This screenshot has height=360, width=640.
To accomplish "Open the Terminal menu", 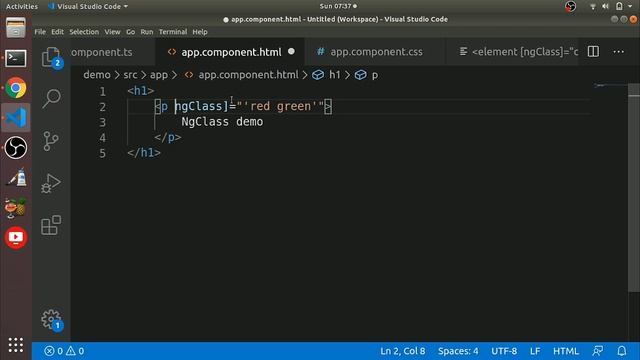I will pos(173,32).
